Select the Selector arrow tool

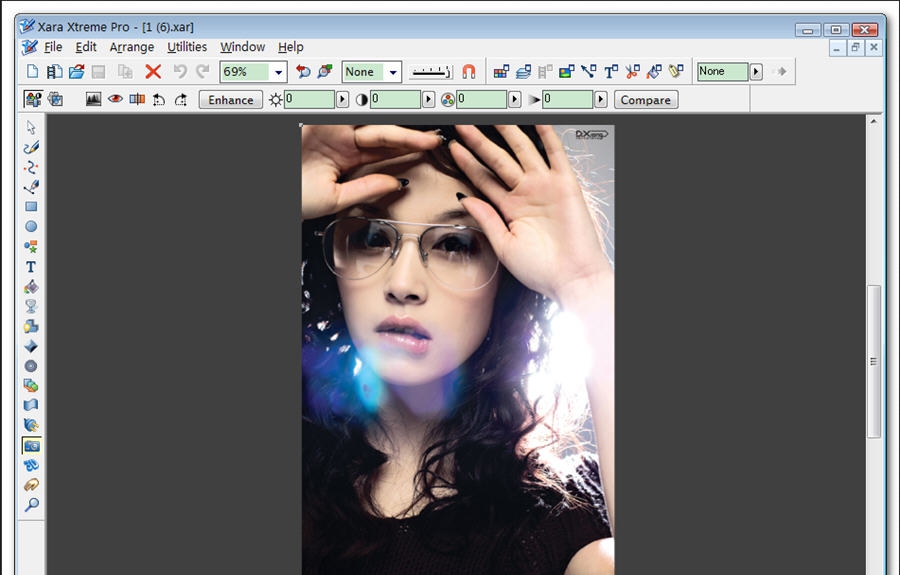point(31,127)
